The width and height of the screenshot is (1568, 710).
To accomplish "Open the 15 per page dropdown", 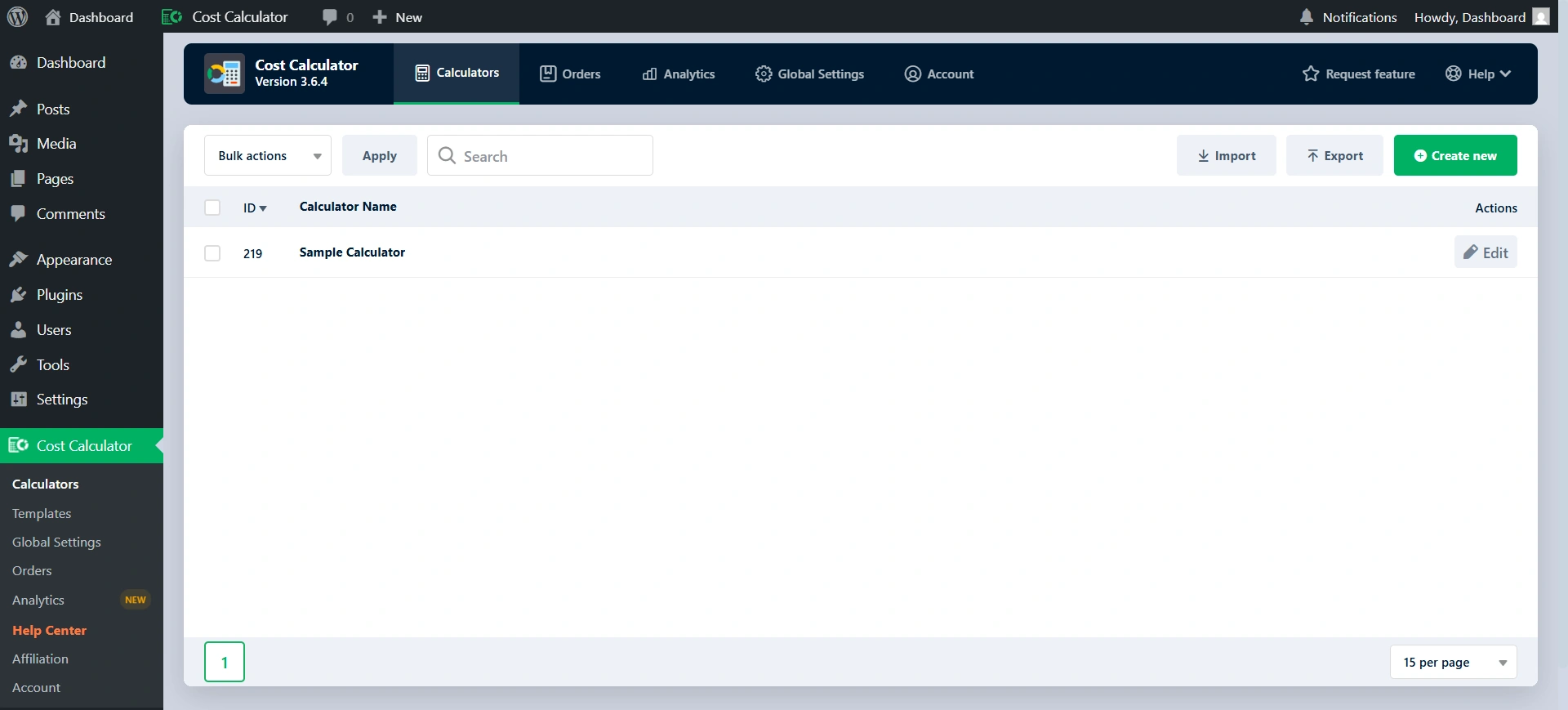I will [x=1454, y=662].
